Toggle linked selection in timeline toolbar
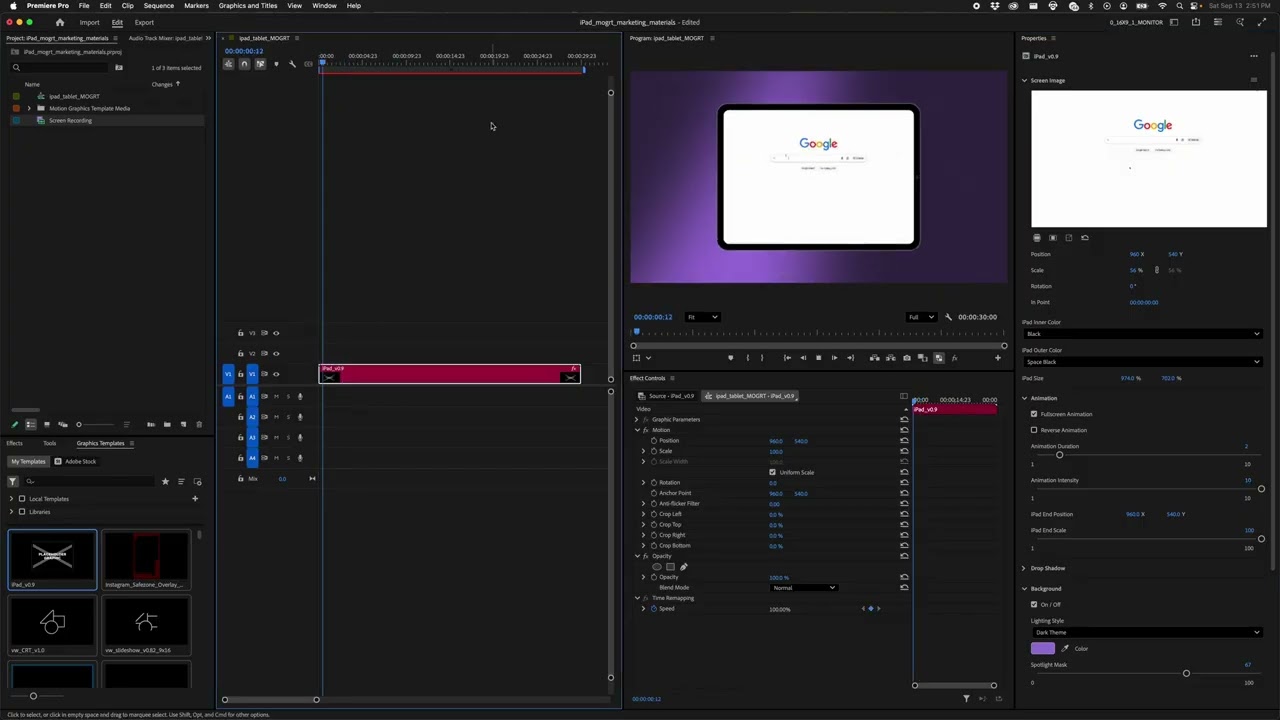This screenshot has height=720, width=1280. [x=260, y=64]
